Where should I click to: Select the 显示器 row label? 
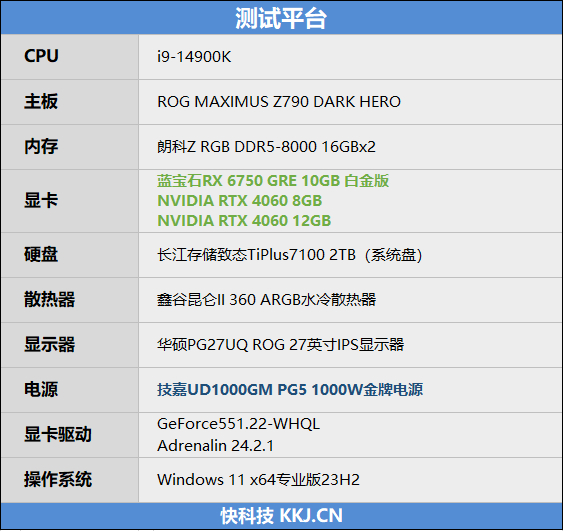pyautogui.click(x=50, y=344)
